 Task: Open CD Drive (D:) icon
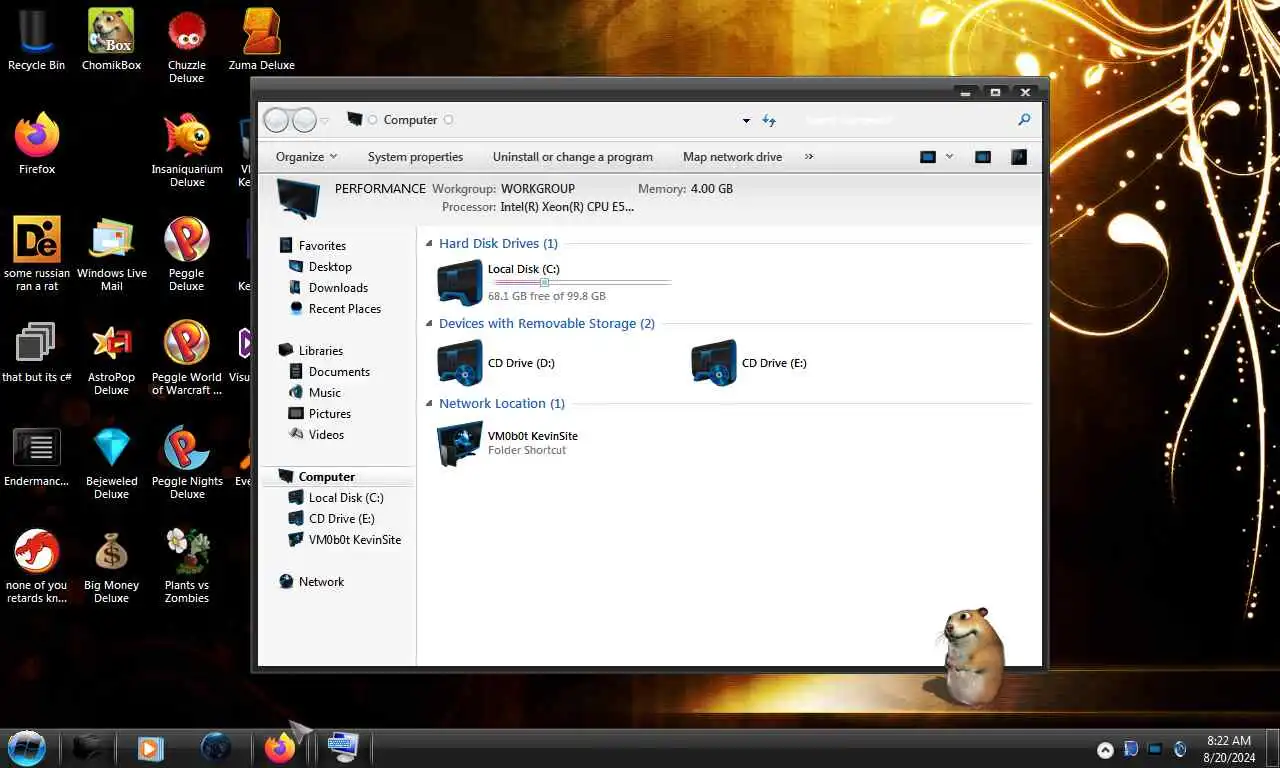coord(460,362)
